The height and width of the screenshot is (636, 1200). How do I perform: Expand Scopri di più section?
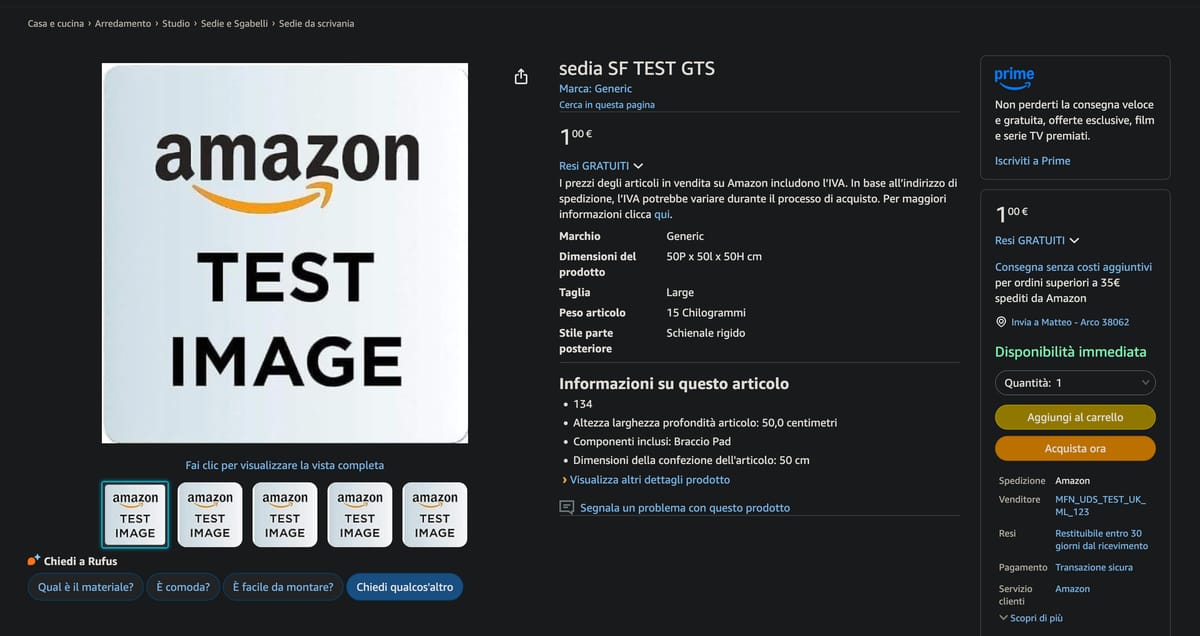(1030, 618)
